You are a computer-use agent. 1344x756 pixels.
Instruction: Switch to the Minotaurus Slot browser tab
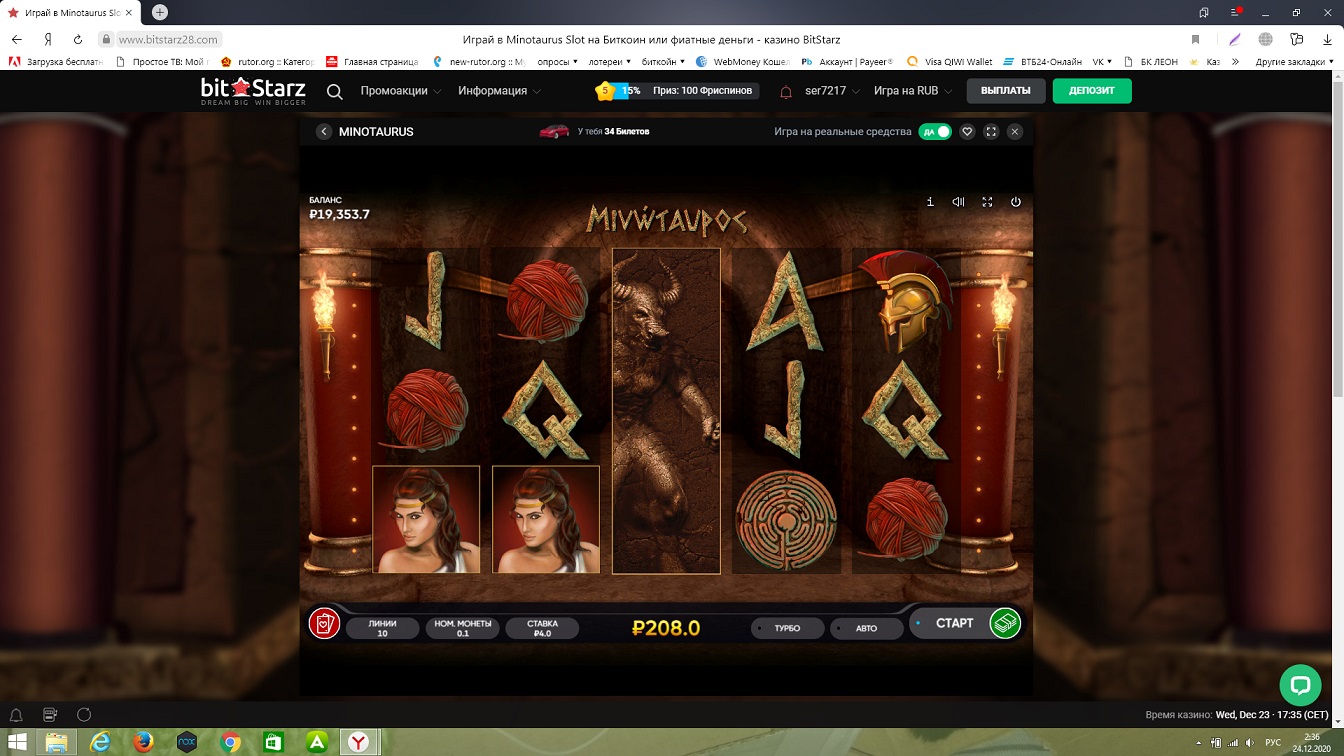point(70,12)
